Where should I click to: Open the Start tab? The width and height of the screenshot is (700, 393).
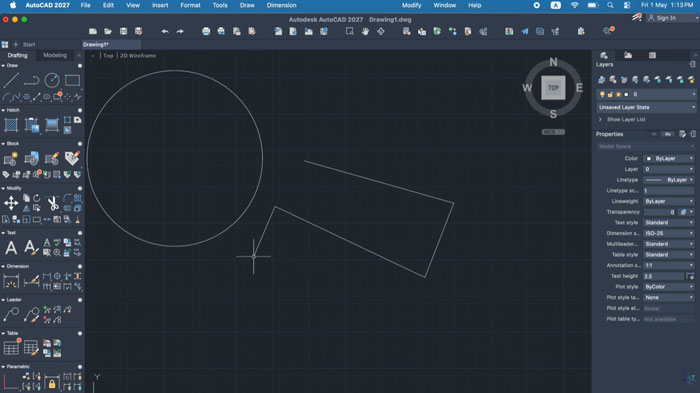tap(29, 44)
